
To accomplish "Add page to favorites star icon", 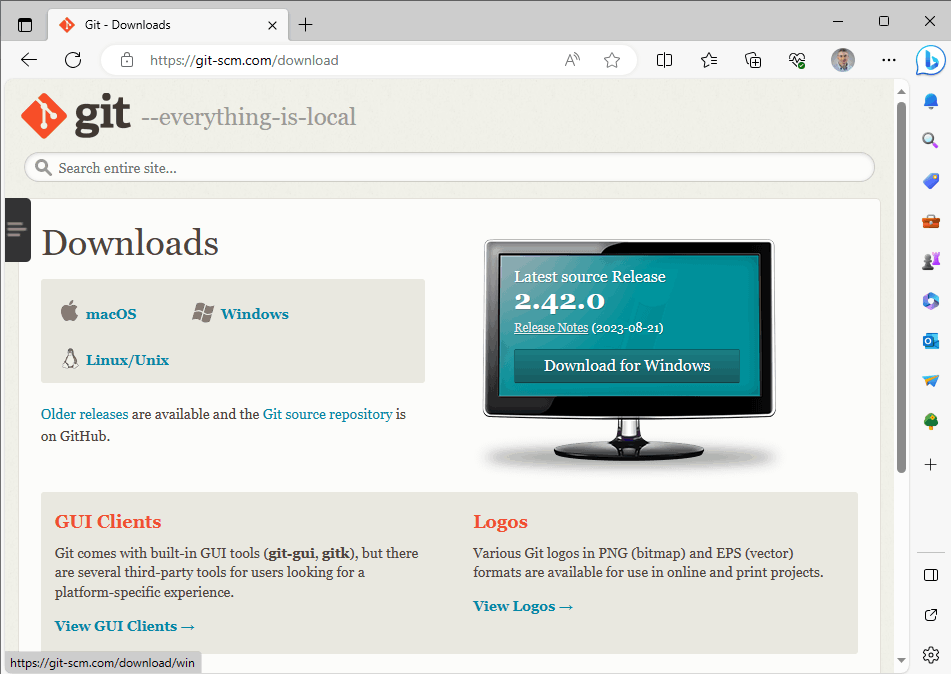I will coord(612,60).
